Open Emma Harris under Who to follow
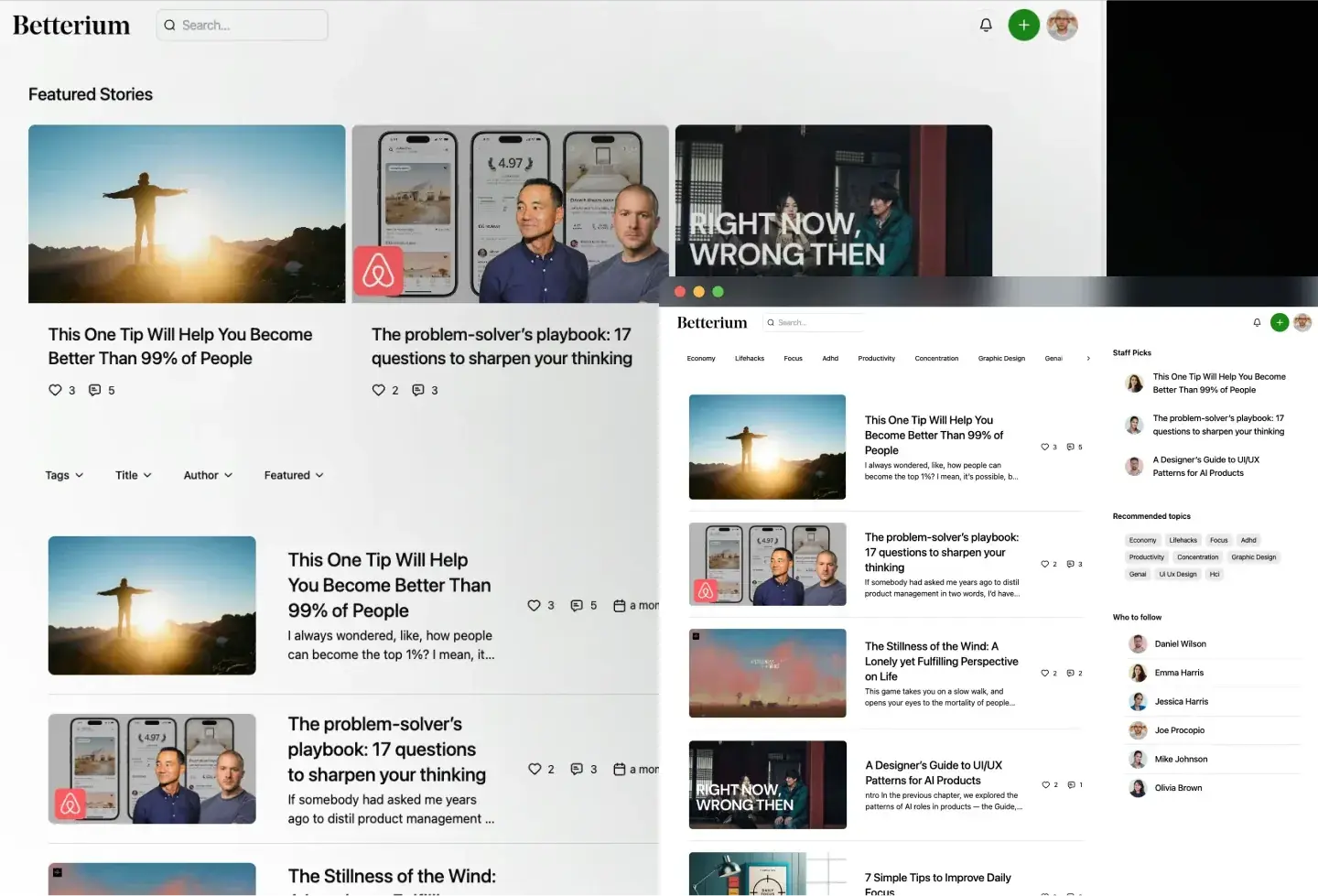1318x896 pixels. [x=1179, y=673]
